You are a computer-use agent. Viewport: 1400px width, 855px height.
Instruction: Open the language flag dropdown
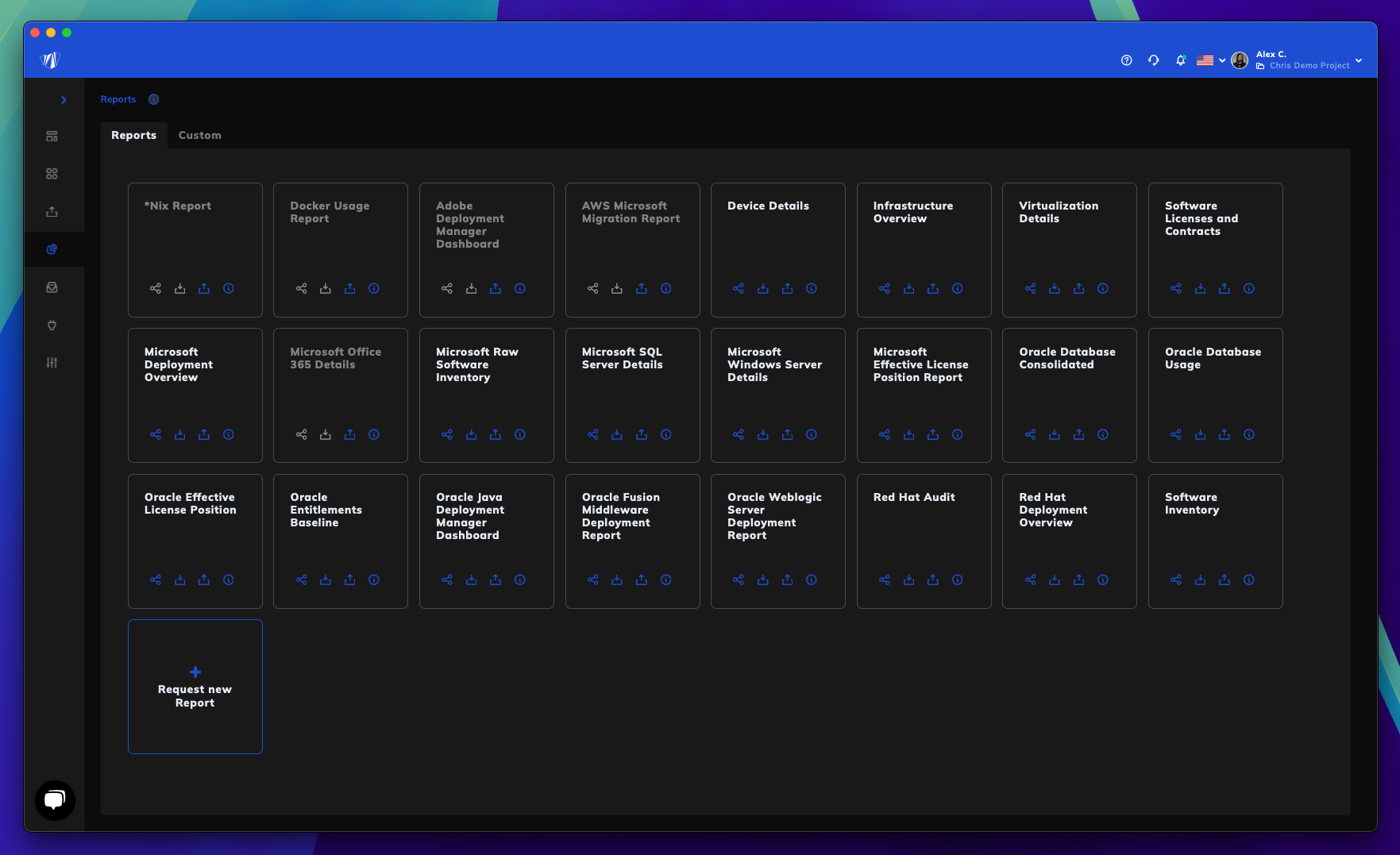click(1211, 60)
